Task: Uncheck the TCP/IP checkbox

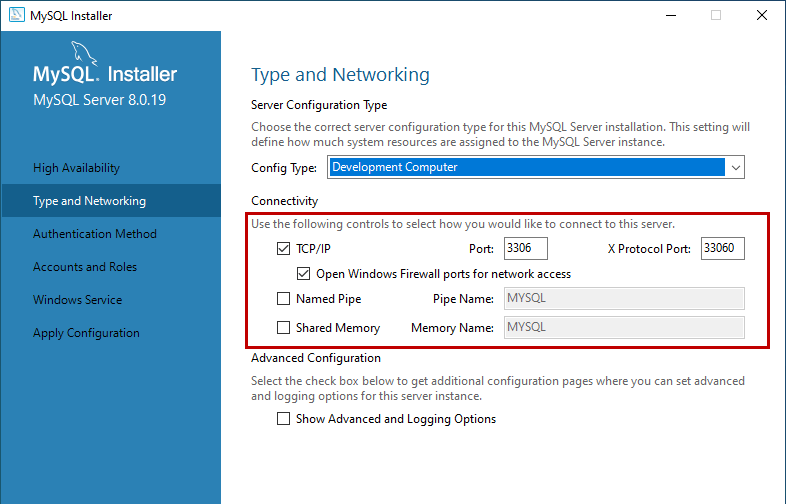Action: 283,248
